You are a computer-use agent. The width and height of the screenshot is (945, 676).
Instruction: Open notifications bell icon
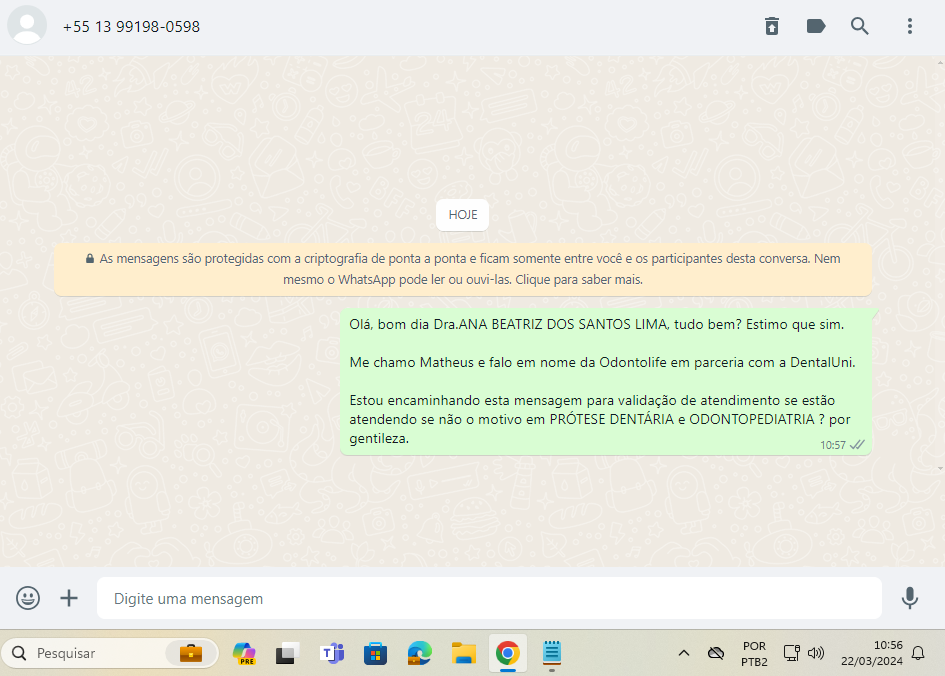click(x=918, y=653)
